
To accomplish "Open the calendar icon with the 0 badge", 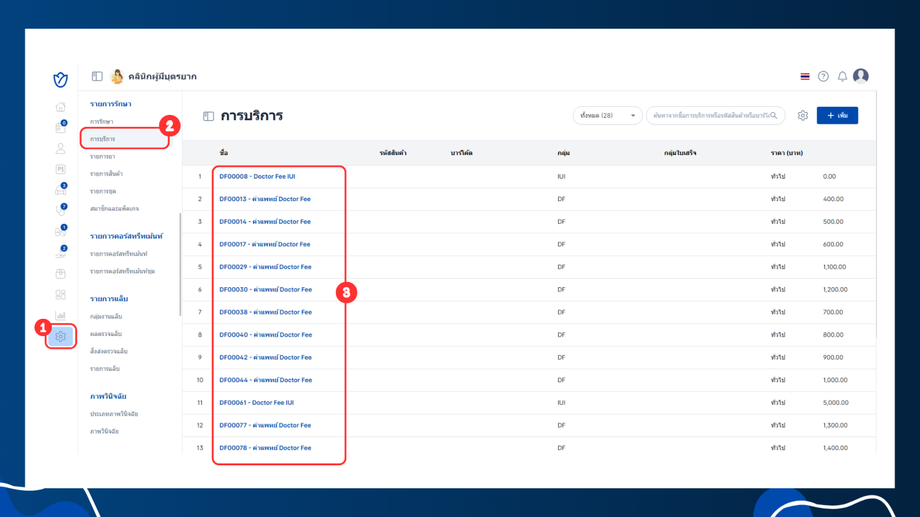I will [x=60, y=127].
